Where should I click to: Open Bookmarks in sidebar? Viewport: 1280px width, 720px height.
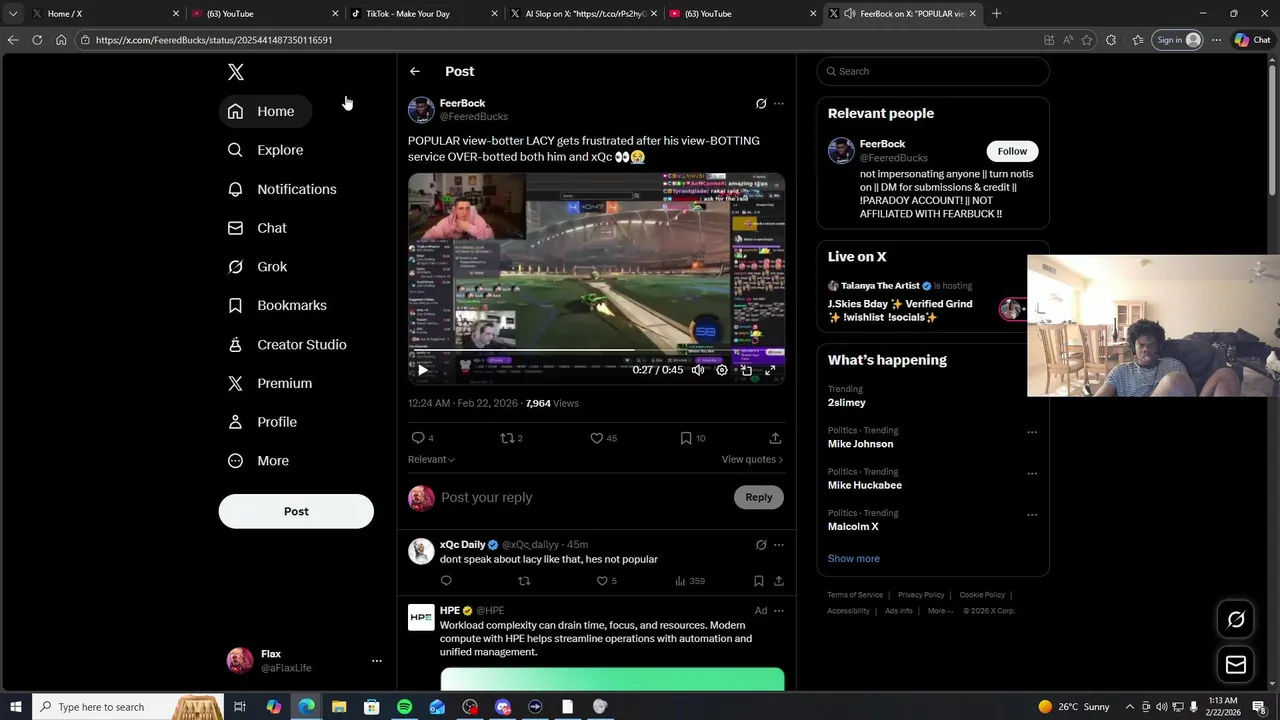[x=277, y=305]
